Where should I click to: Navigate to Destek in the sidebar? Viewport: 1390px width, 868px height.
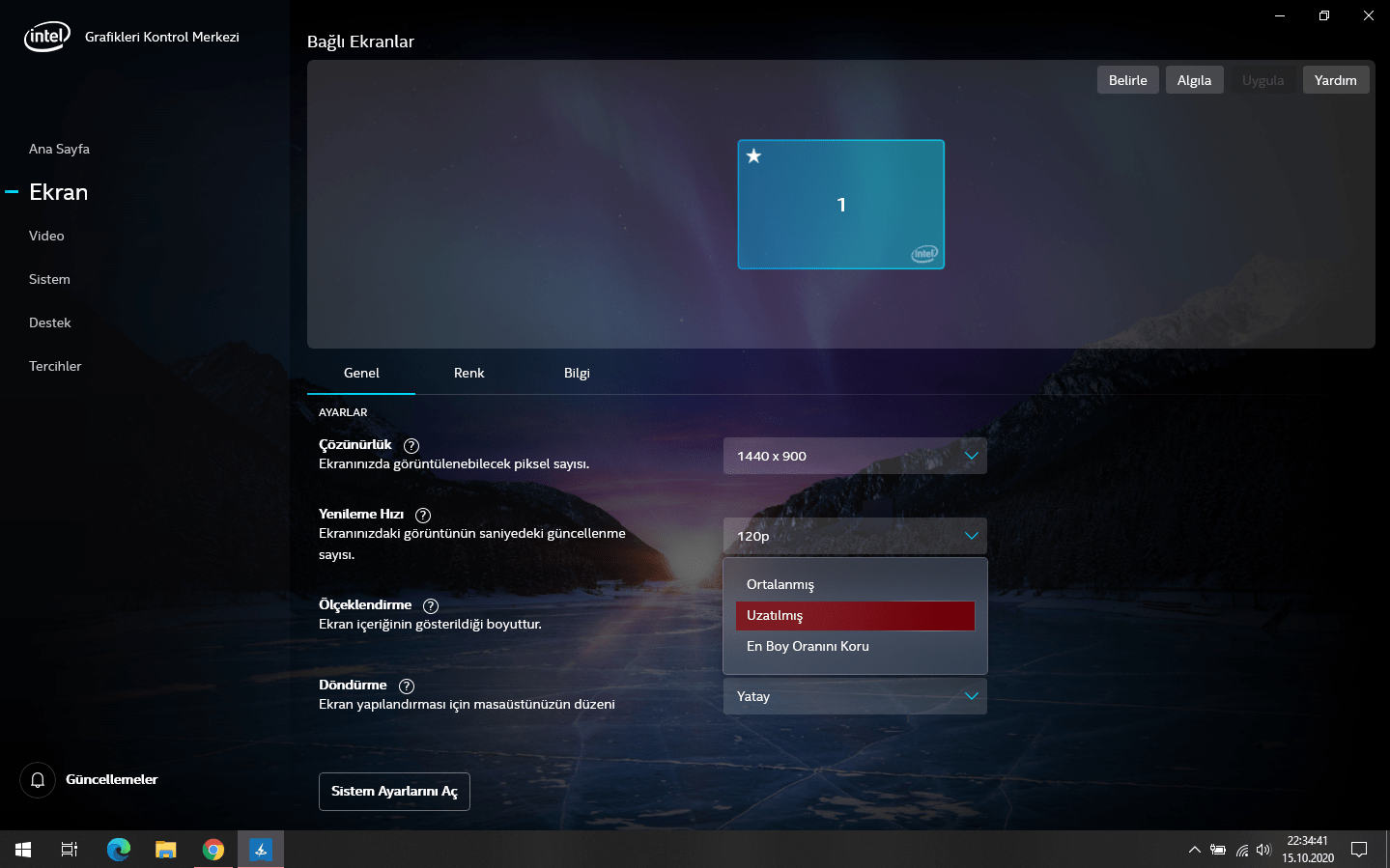pyautogui.click(x=50, y=322)
